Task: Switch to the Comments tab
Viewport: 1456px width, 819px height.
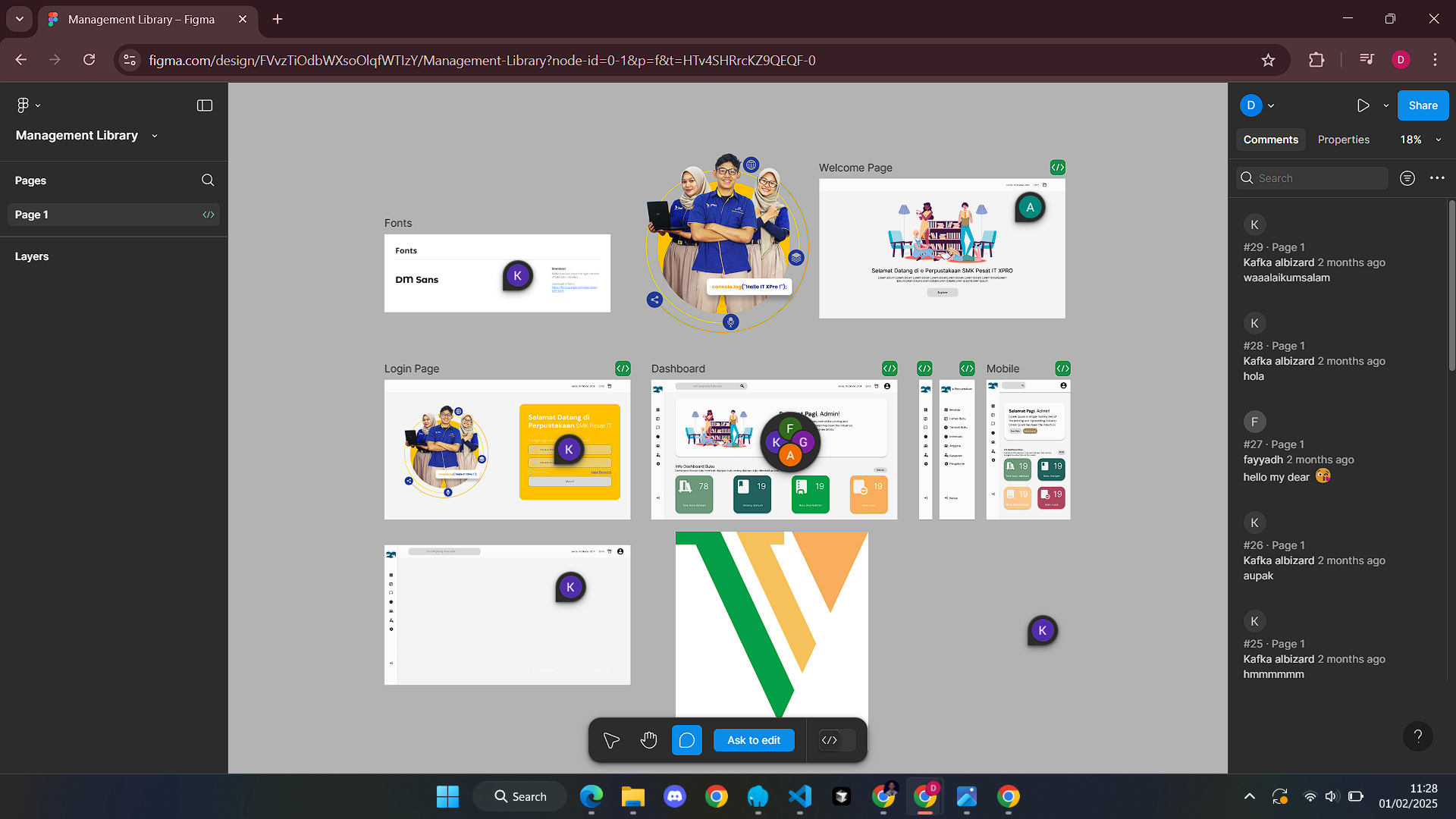Action: click(x=1270, y=140)
